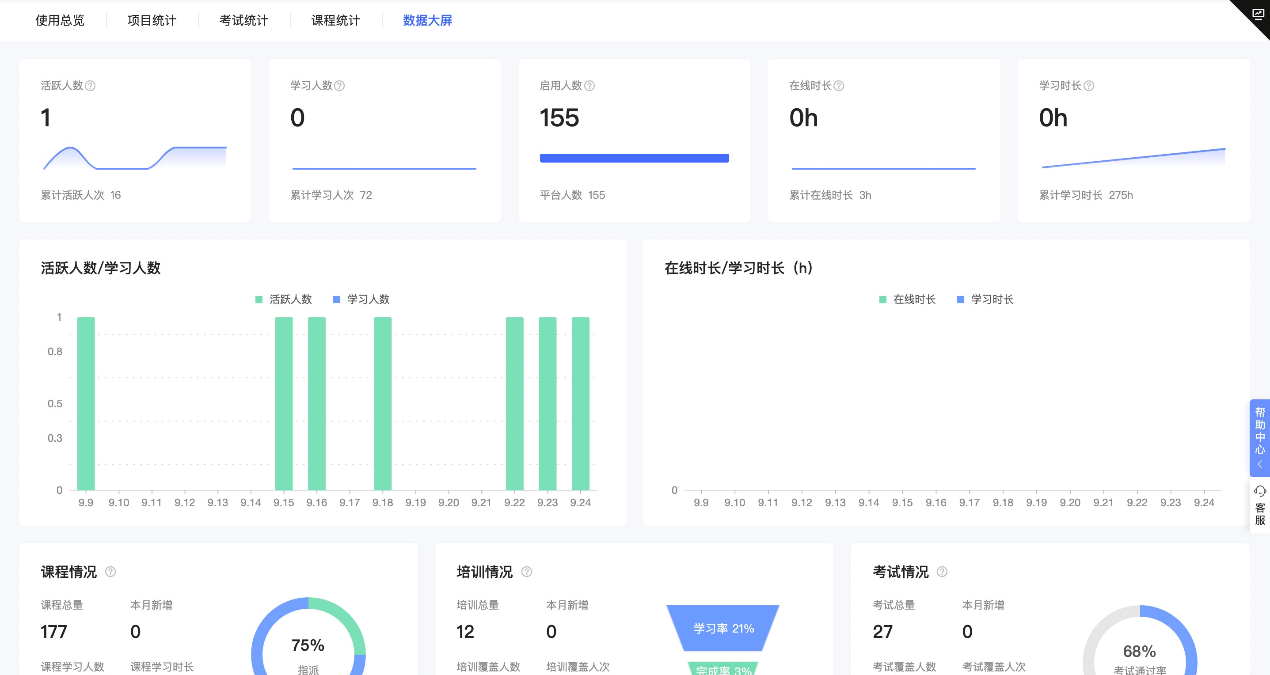This screenshot has height=675, width=1270.
Task: Click the 9.16 green bar
Action: tap(317, 403)
